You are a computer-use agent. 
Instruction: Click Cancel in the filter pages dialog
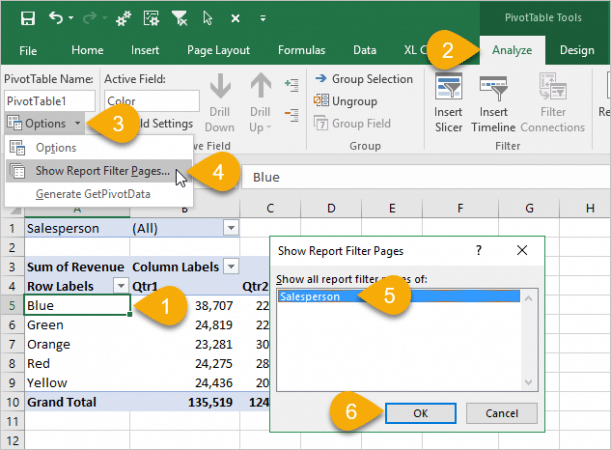click(499, 412)
